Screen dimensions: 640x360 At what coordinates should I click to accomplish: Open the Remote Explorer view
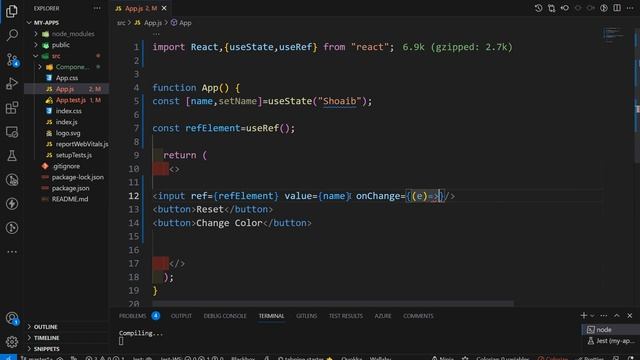click(12, 132)
